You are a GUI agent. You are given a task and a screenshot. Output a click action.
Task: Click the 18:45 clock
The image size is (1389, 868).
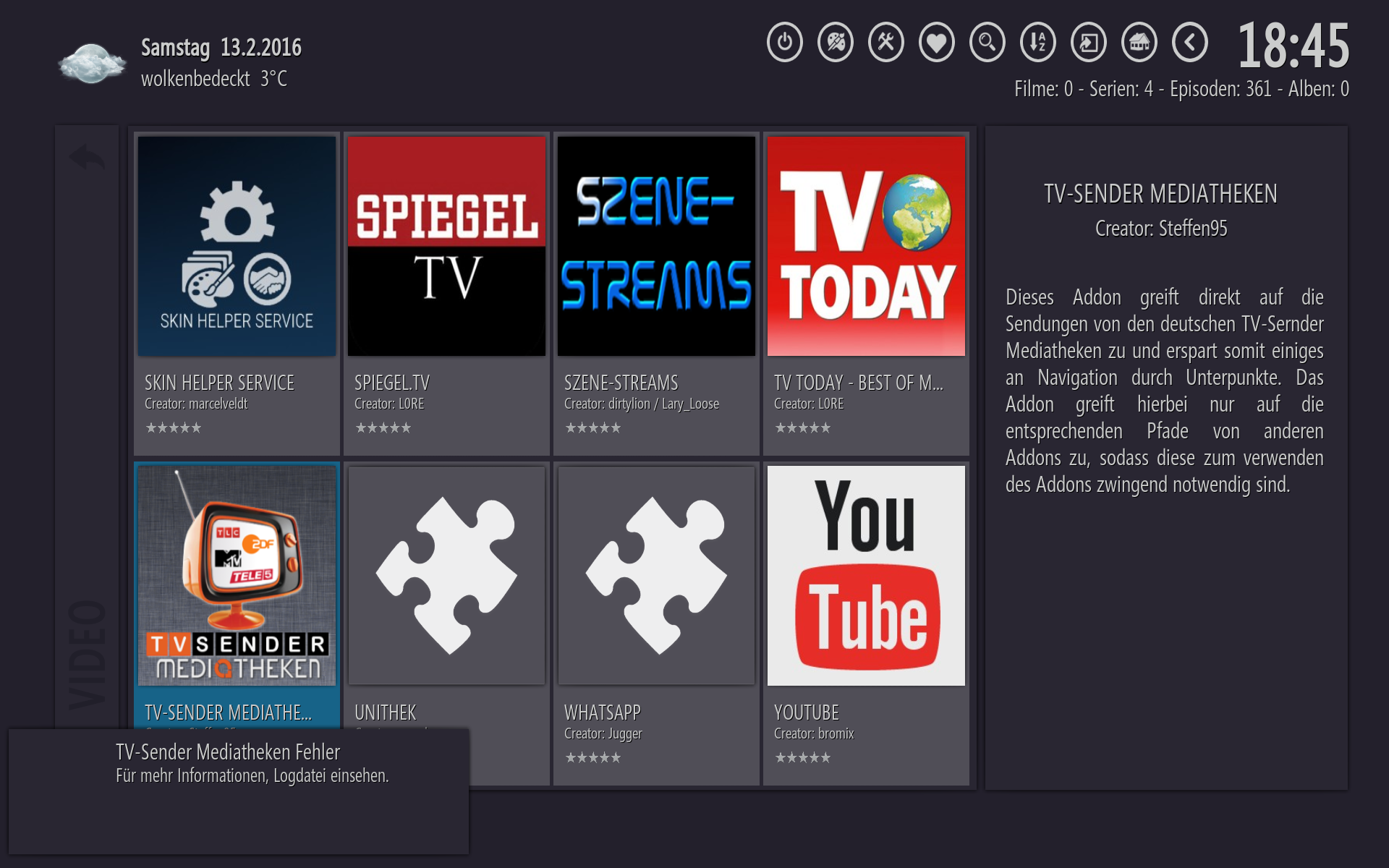pos(1294,45)
